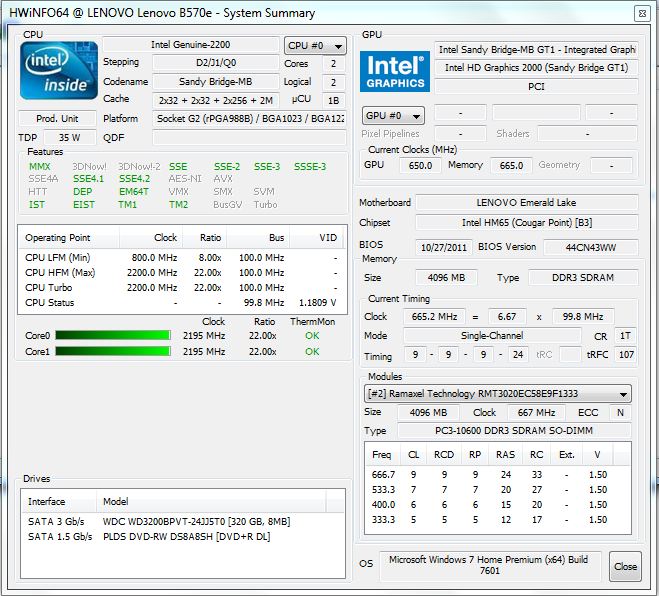Click the LENOVO Emerald Lake motherboard field
The width and height of the screenshot is (659, 596).
coord(527,203)
